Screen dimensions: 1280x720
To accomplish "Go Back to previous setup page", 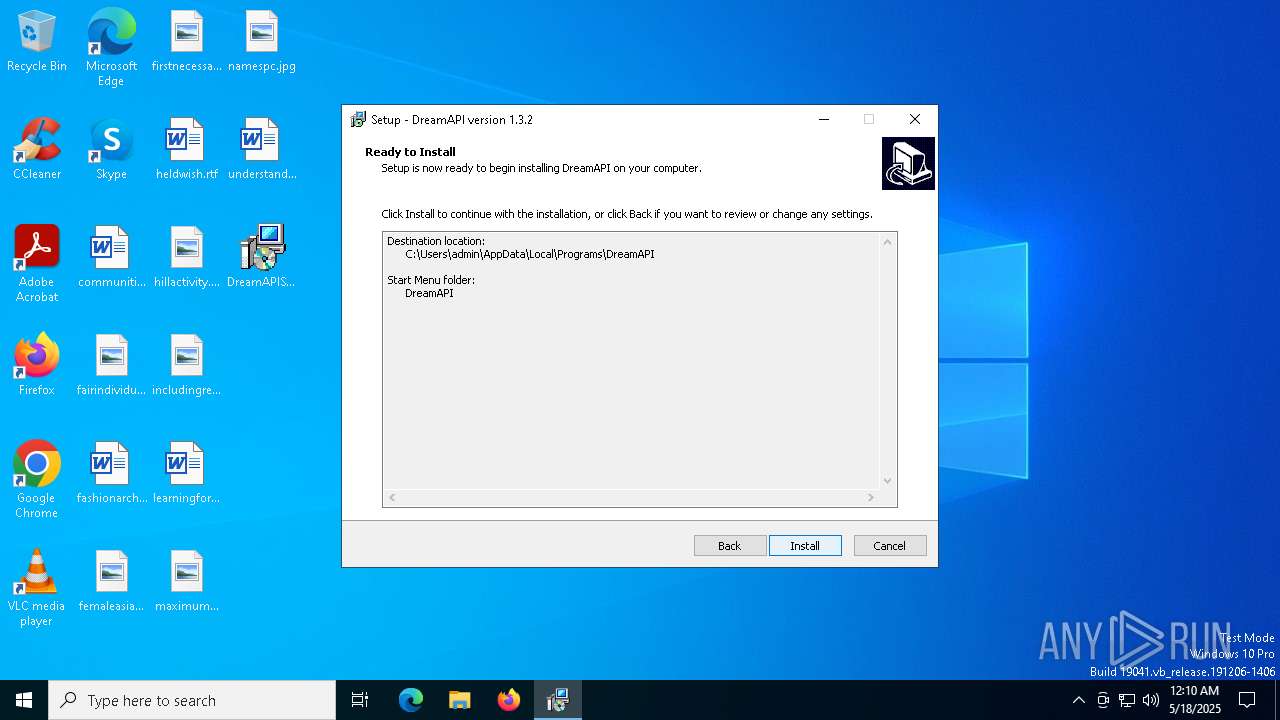I will click(x=730, y=545).
